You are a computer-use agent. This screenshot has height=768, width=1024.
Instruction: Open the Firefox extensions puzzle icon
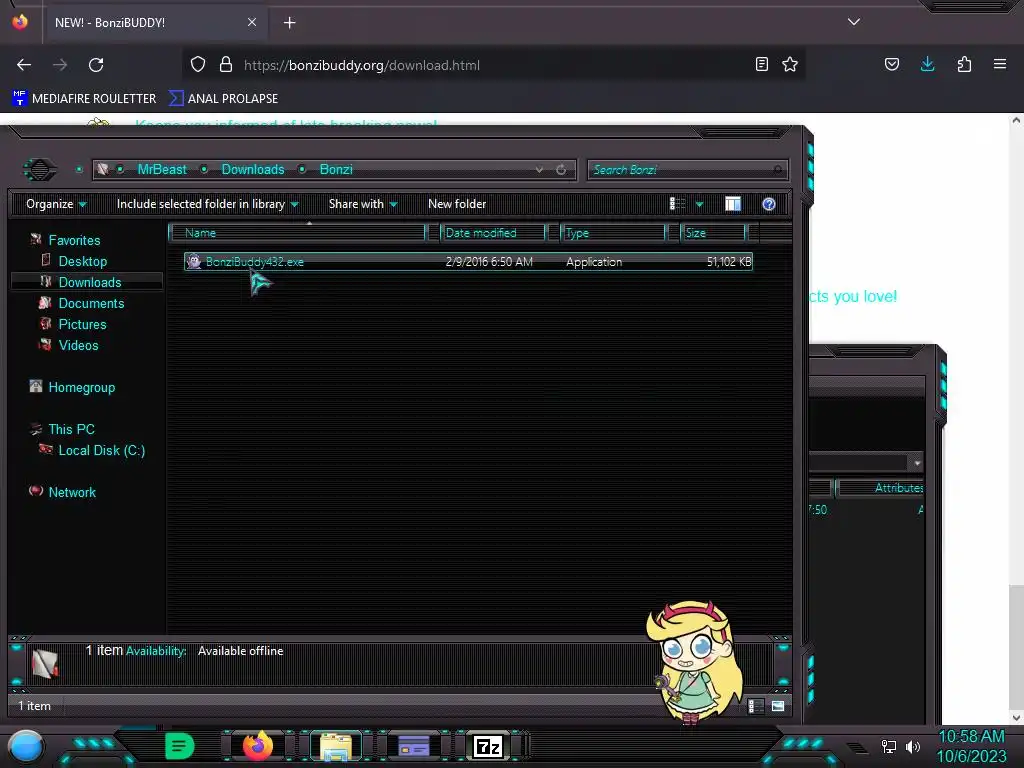pyautogui.click(x=964, y=64)
